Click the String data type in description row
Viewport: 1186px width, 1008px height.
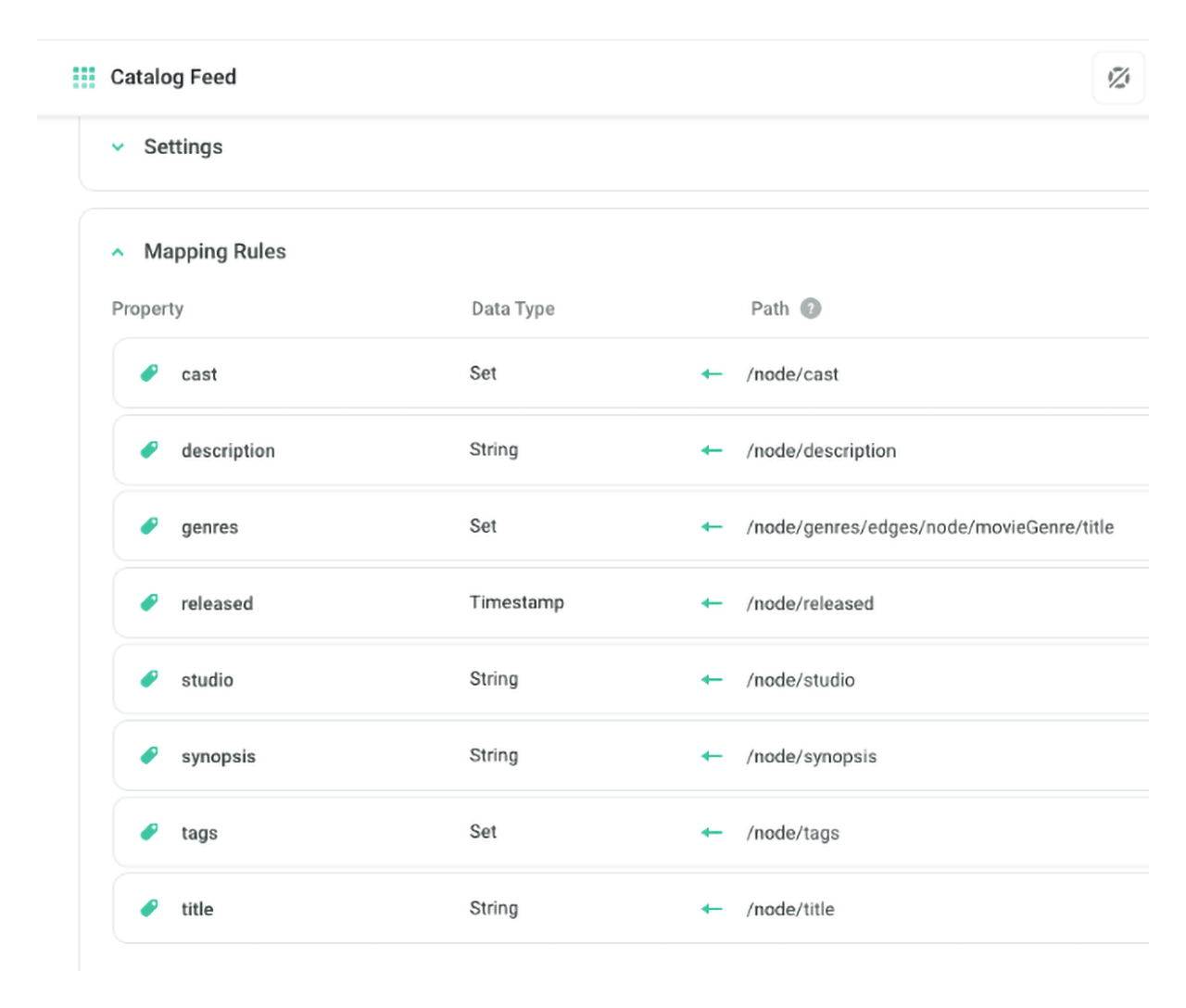494,450
